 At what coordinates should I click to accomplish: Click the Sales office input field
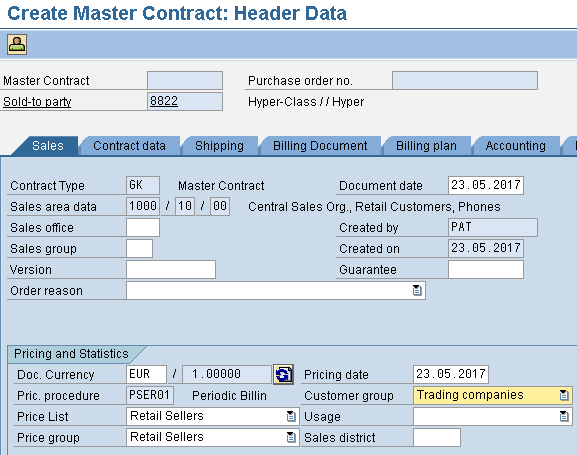tap(143, 228)
